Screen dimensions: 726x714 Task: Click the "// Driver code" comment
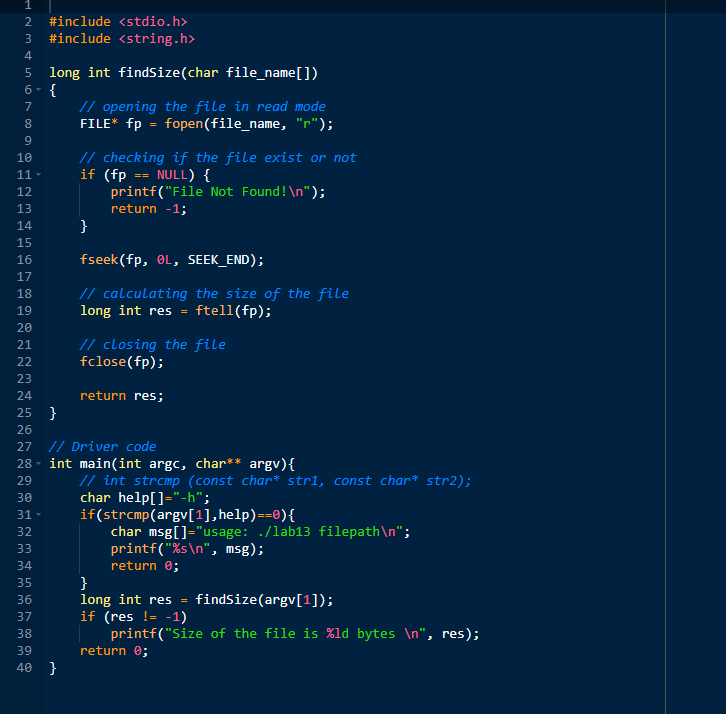pos(103,447)
